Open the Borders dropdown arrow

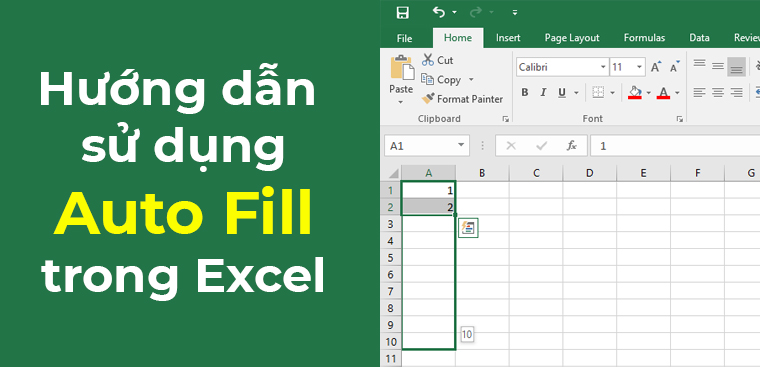pos(612,93)
